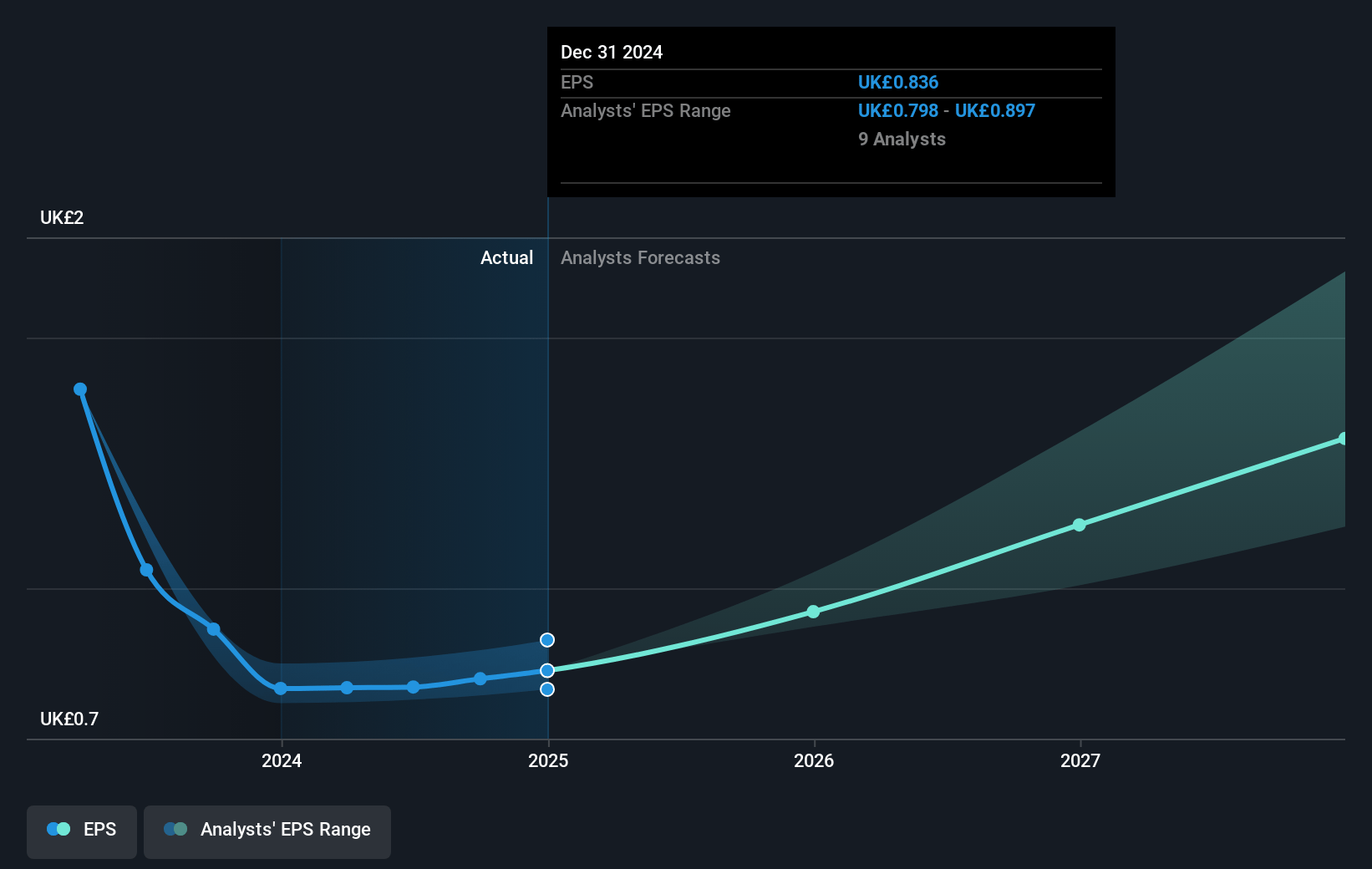The height and width of the screenshot is (869, 1372).
Task: Select the upper analyst range marker at 2025
Action: 547,640
